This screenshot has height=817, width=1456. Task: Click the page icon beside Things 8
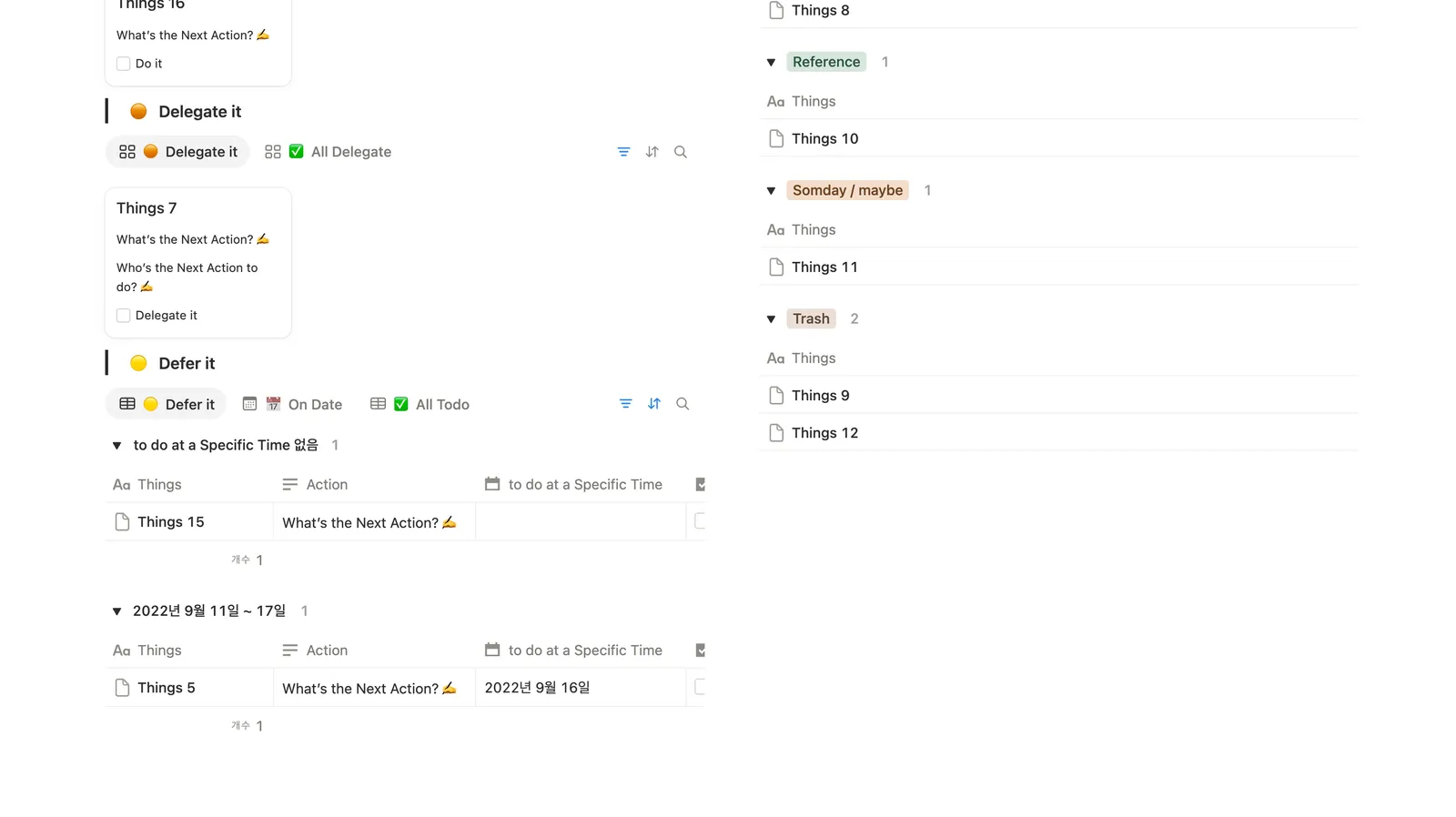tap(776, 10)
